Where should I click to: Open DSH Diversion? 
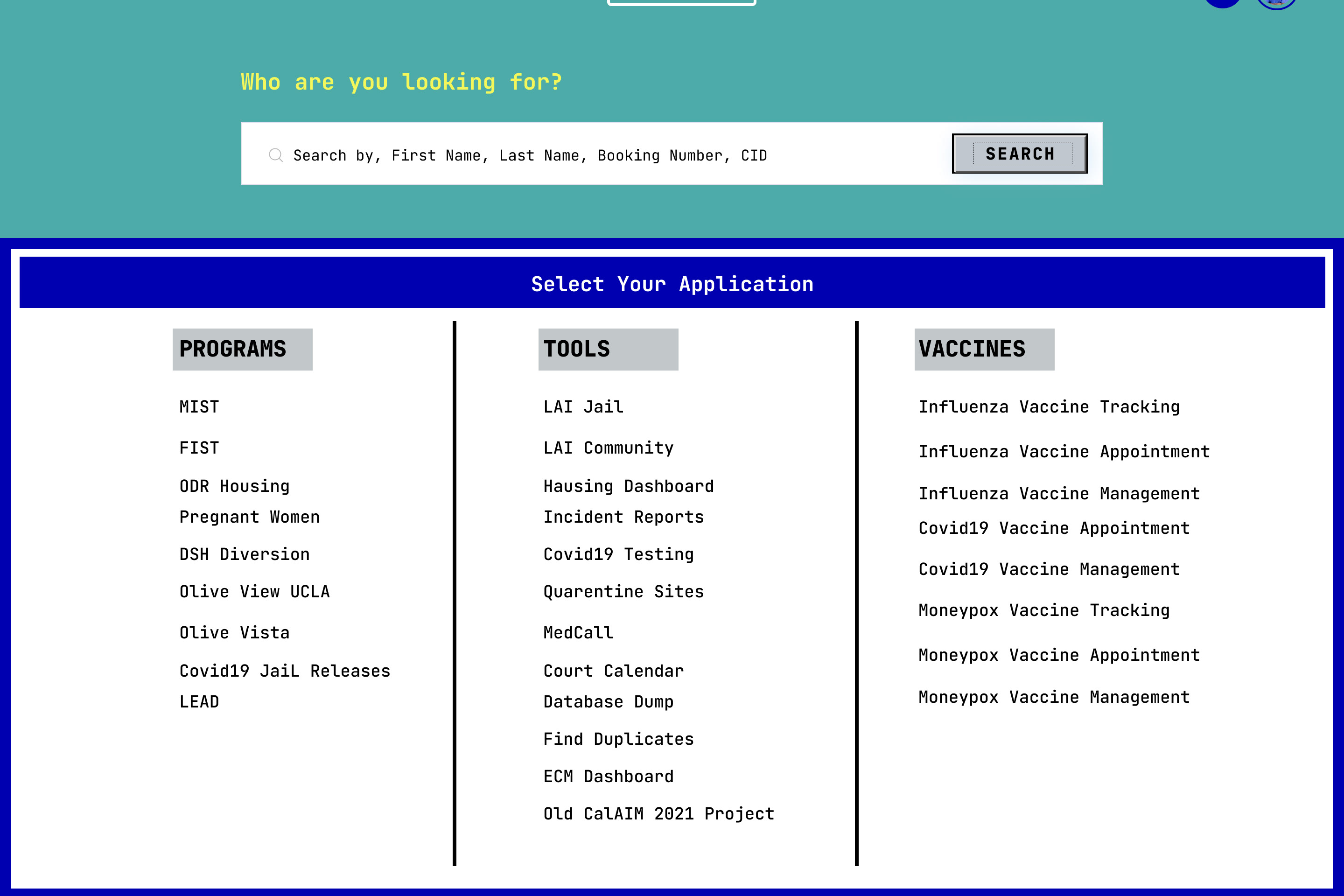[244, 554]
